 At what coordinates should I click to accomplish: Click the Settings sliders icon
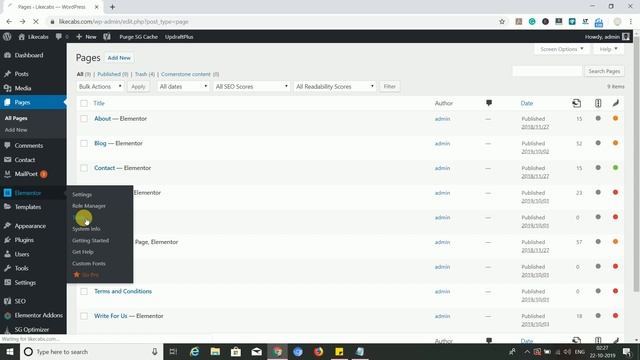pyautogui.click(x=7, y=282)
